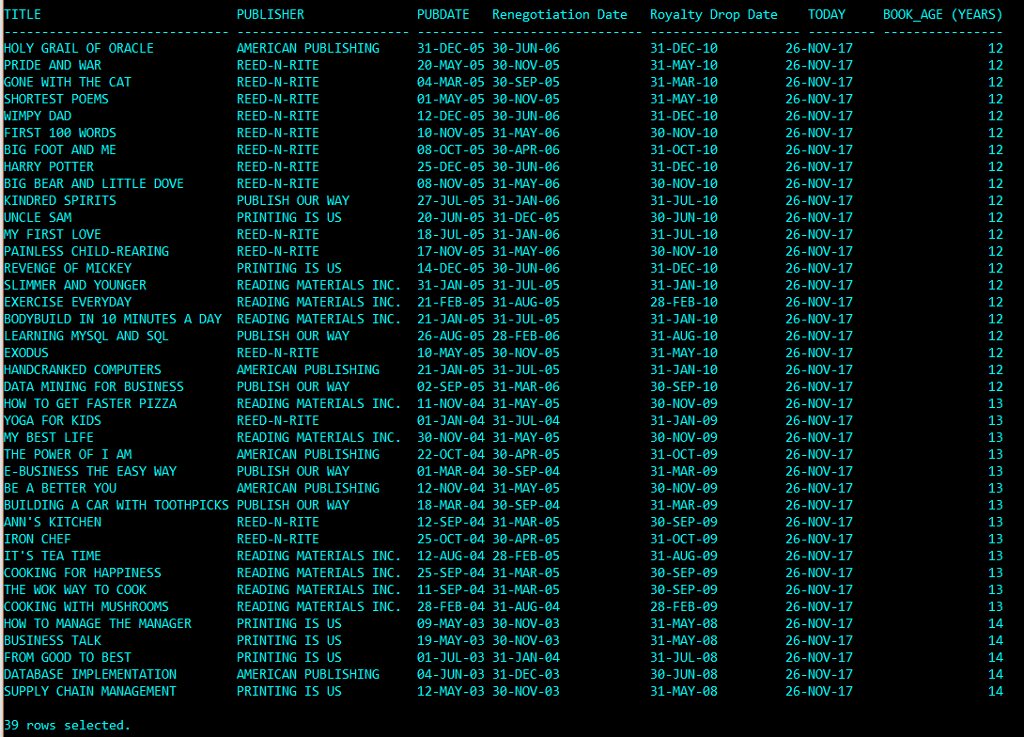Select the BOOK_AGE (YEARS) header

click(942, 14)
